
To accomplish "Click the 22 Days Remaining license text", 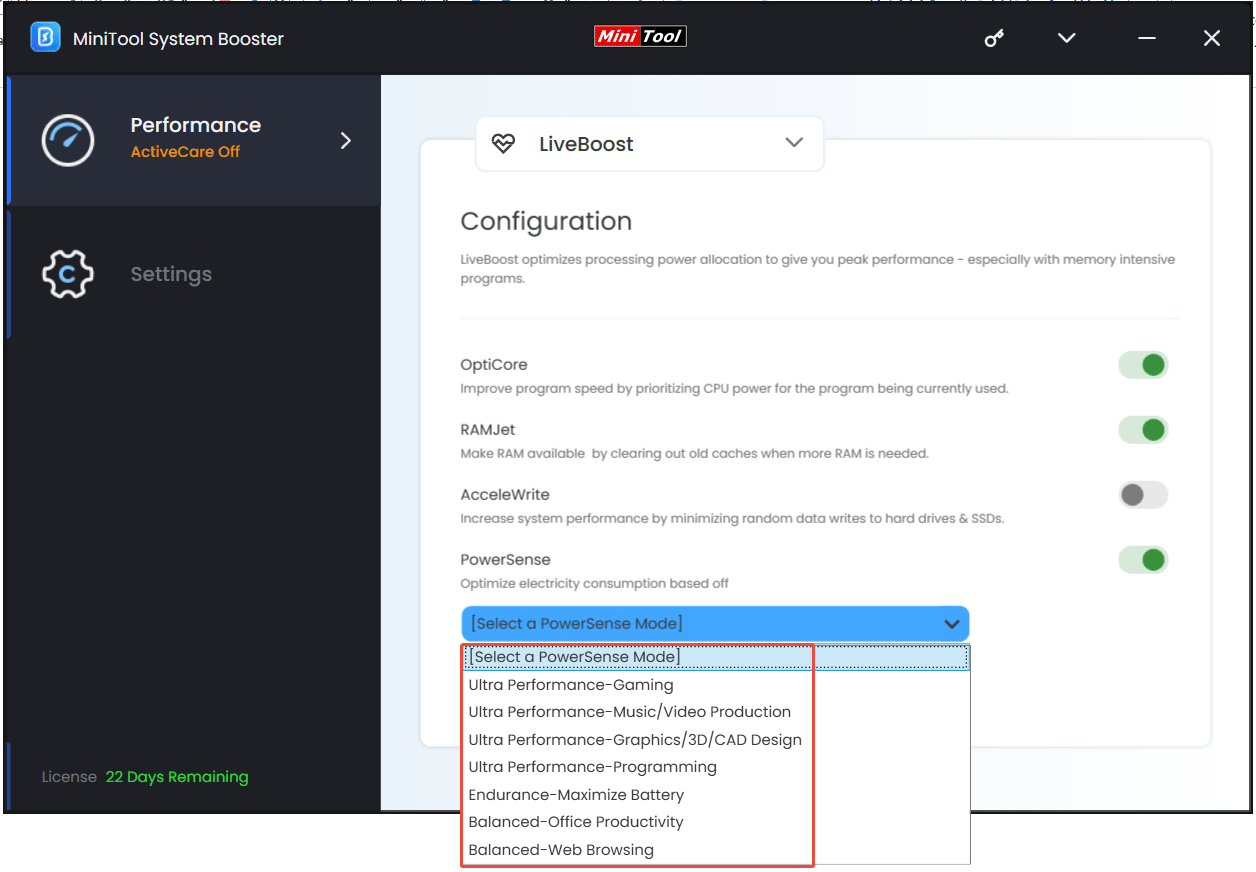I will (177, 777).
